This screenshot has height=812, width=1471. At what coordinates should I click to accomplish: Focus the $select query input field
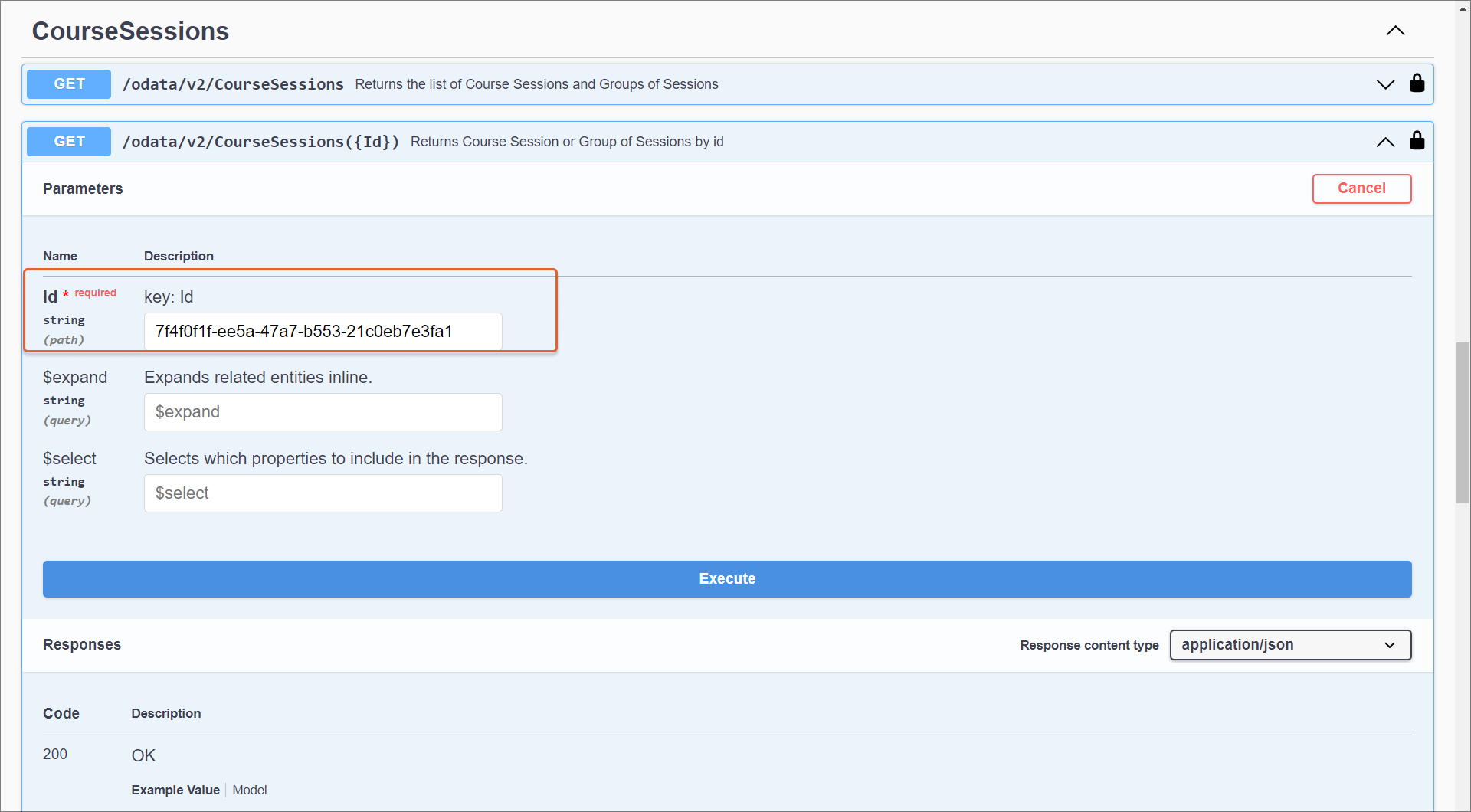click(323, 493)
